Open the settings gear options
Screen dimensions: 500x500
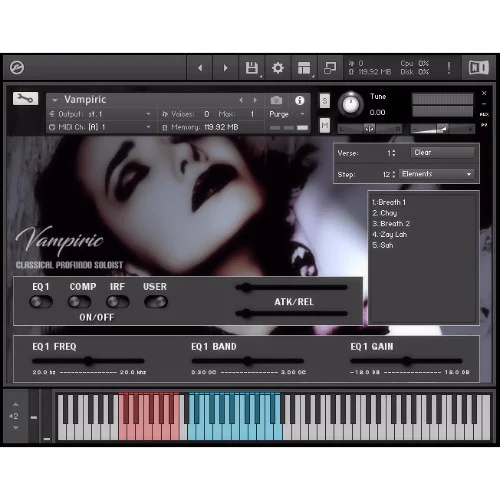[278, 68]
